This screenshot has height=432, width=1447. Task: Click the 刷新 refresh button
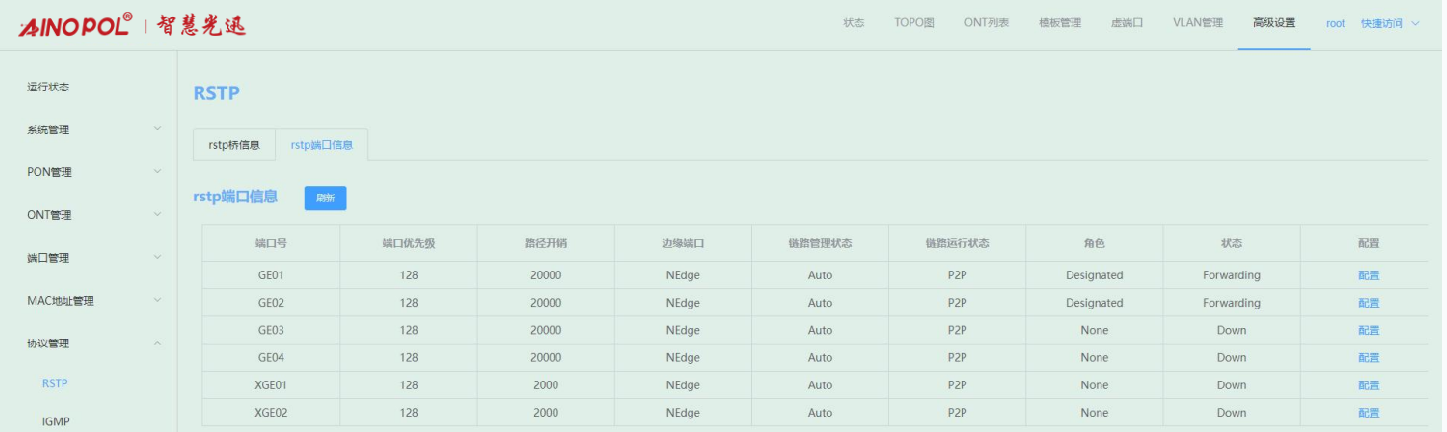click(x=325, y=198)
